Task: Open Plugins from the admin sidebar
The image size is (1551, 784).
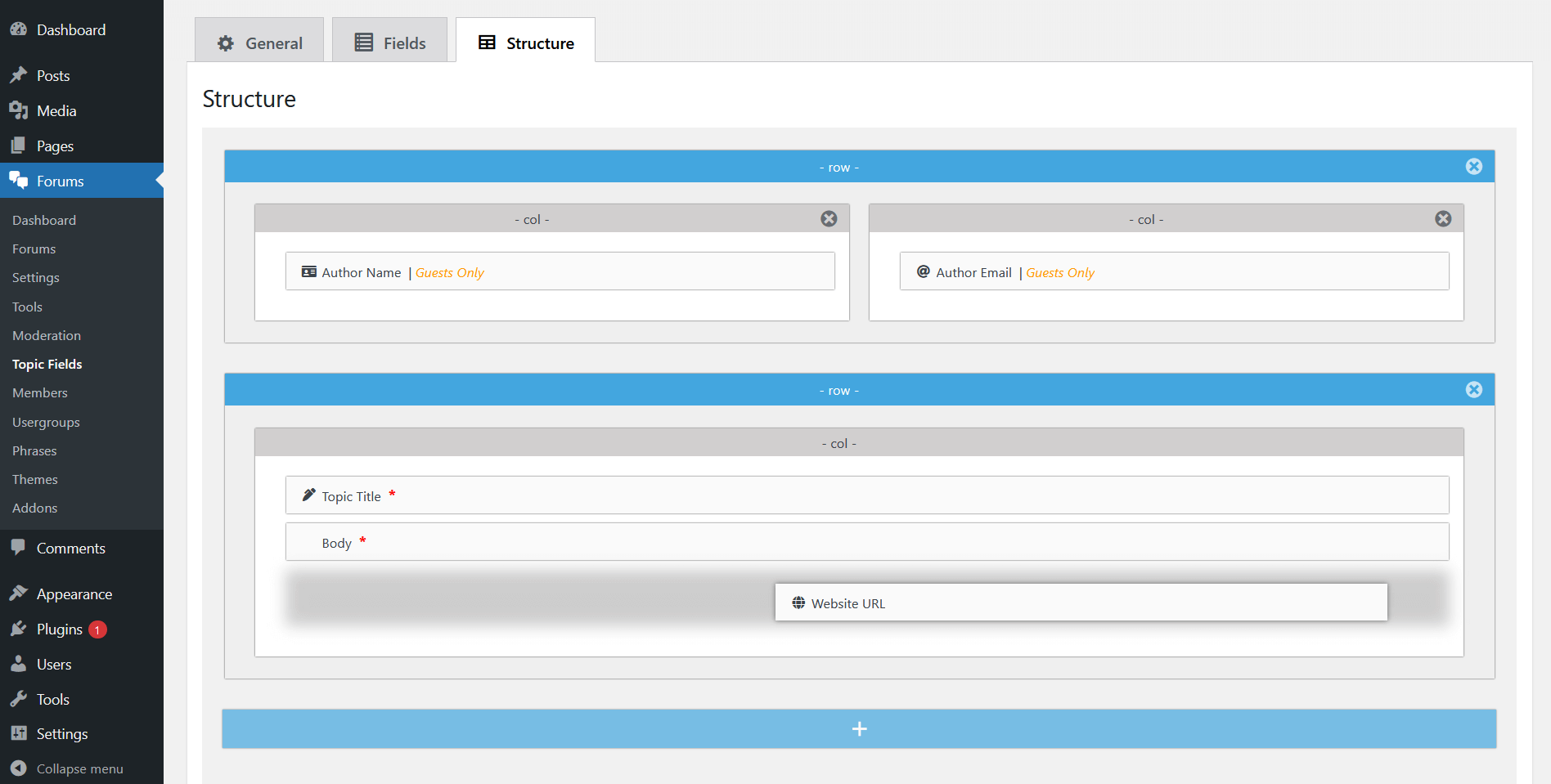Action: coord(59,629)
